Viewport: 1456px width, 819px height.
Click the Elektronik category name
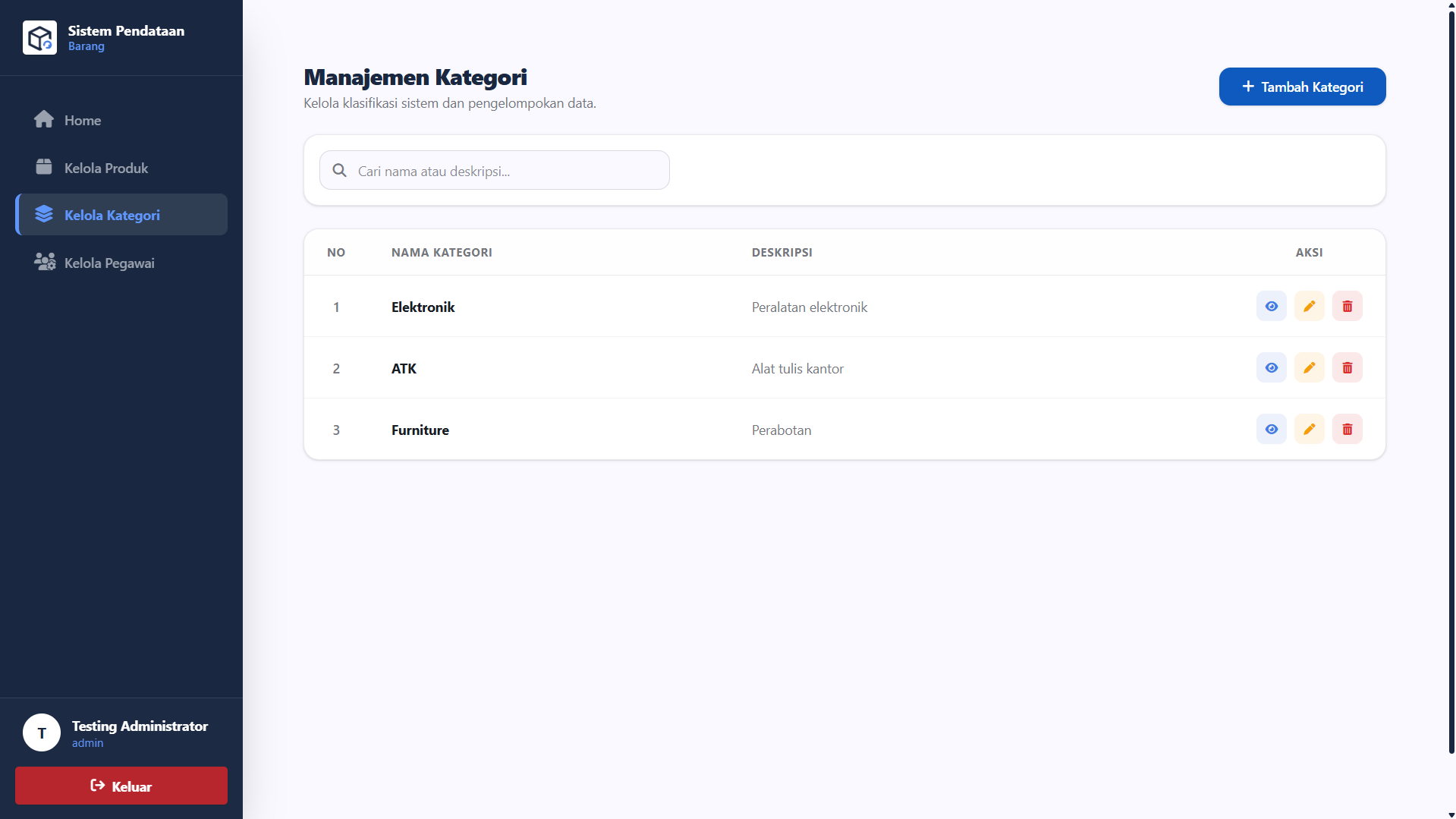pos(423,307)
